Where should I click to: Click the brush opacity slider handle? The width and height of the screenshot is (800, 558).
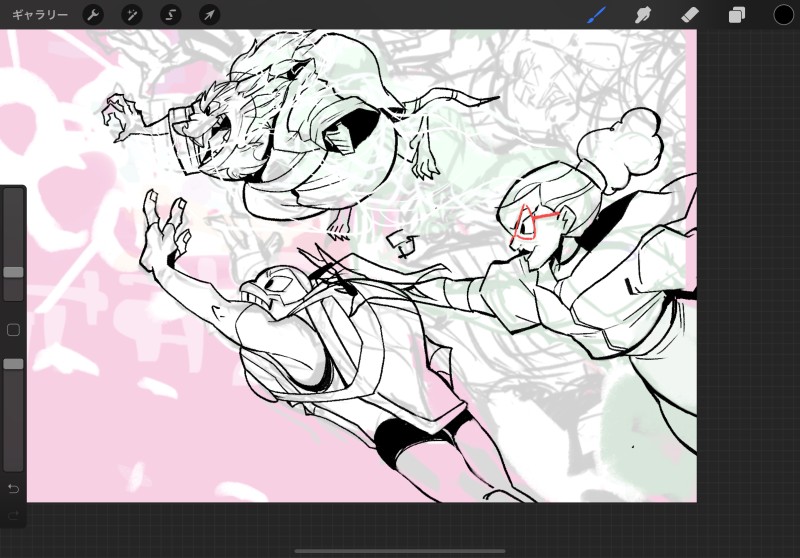[x=13, y=364]
